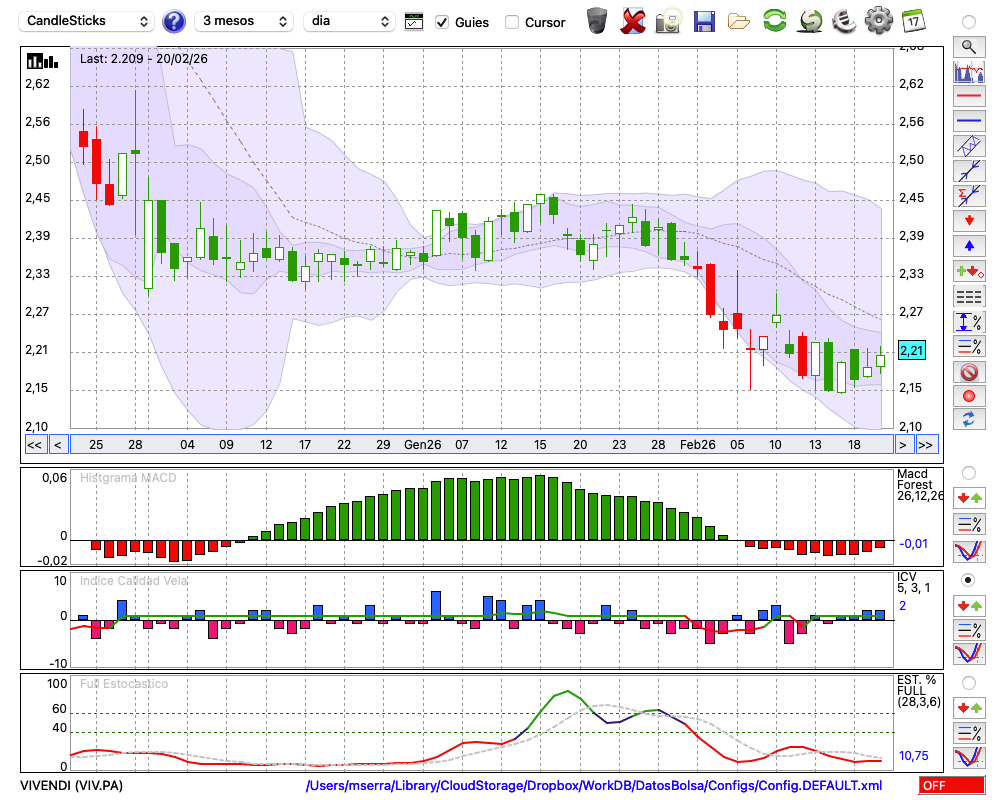Open the CandleSticks chart type dropdown
Viewport: 1000px width, 800px height.
point(88,21)
